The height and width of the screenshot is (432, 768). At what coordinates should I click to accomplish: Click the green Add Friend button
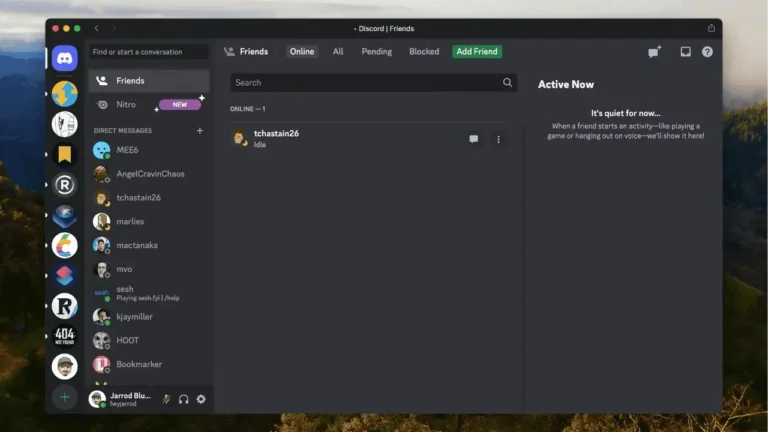point(477,51)
